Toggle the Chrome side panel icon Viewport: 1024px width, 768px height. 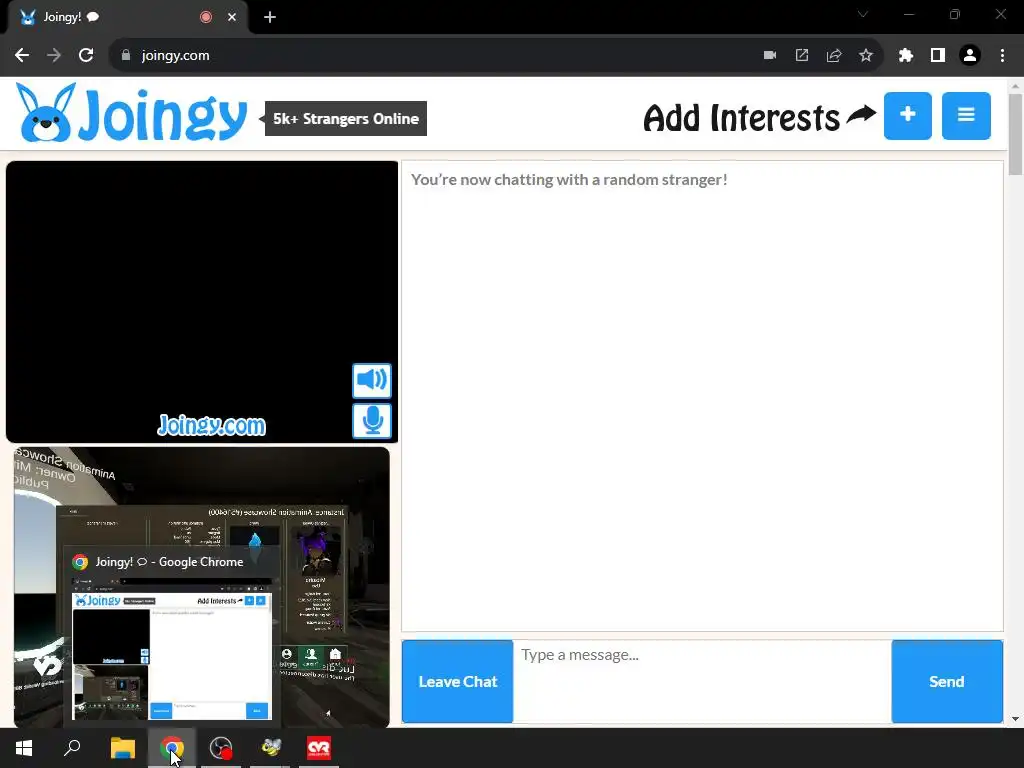coord(938,56)
